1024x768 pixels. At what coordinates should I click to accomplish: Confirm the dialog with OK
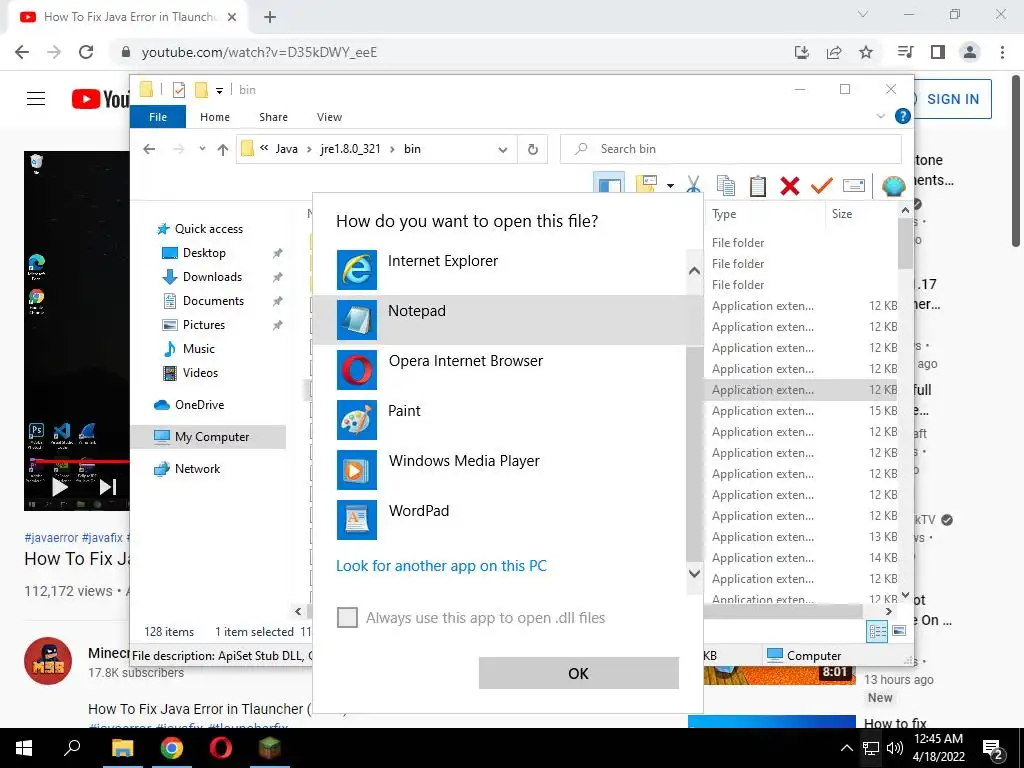tap(579, 673)
